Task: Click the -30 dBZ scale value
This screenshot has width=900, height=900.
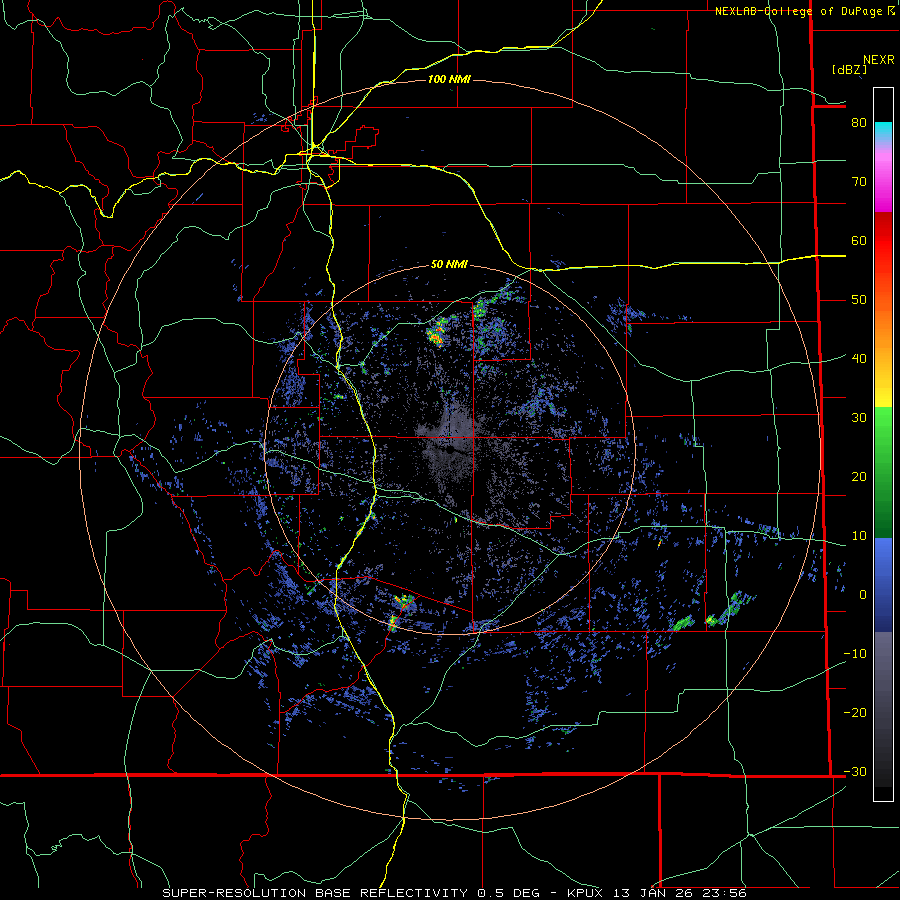Action: 855,772
